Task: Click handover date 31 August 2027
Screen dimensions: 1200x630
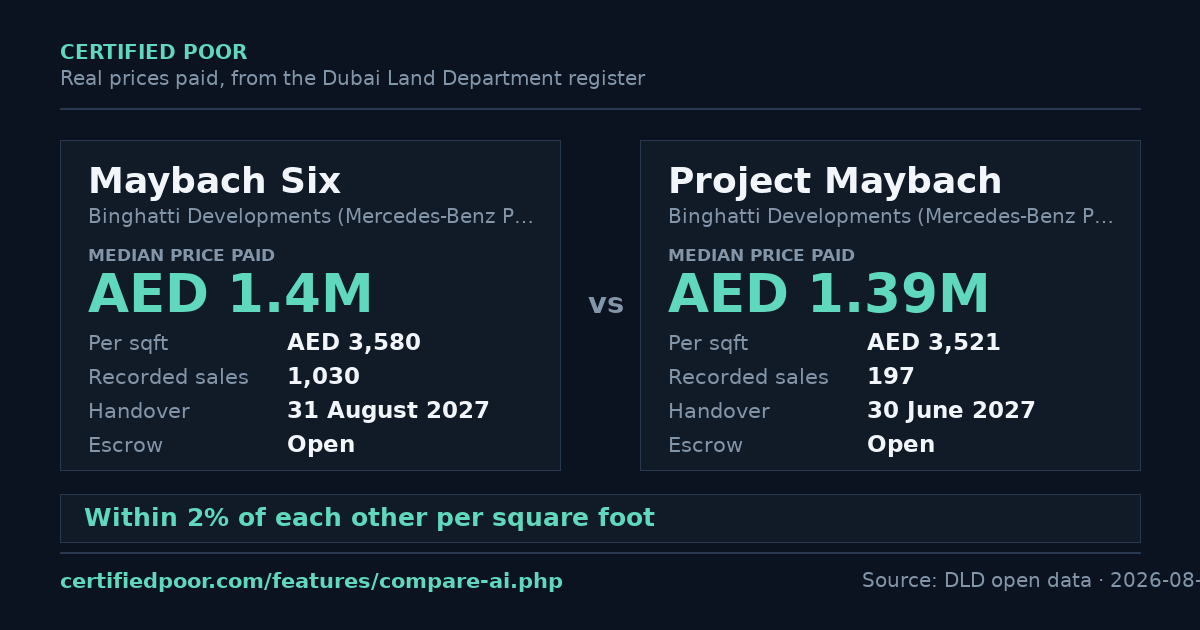Action: click(388, 411)
